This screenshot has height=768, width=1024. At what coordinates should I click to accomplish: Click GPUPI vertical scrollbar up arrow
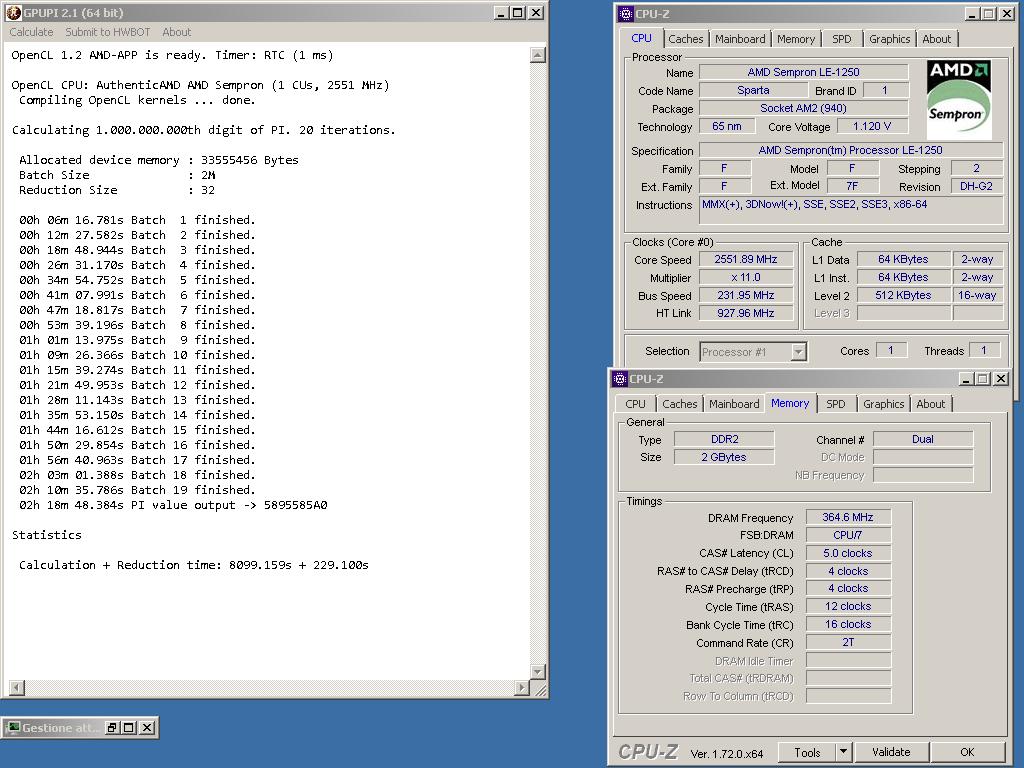coord(537,55)
